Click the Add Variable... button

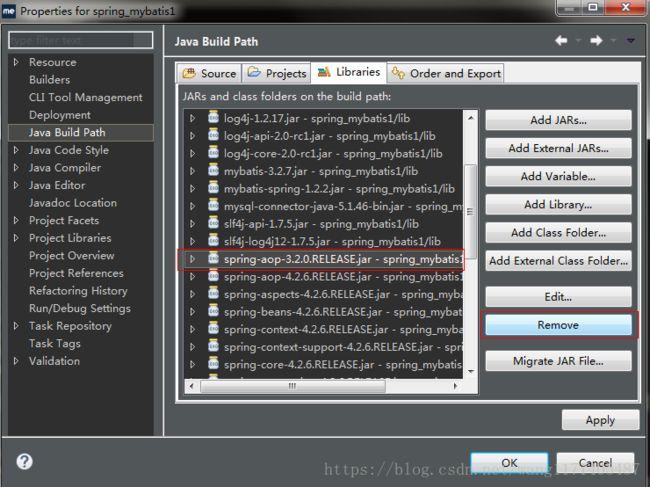tap(558, 176)
